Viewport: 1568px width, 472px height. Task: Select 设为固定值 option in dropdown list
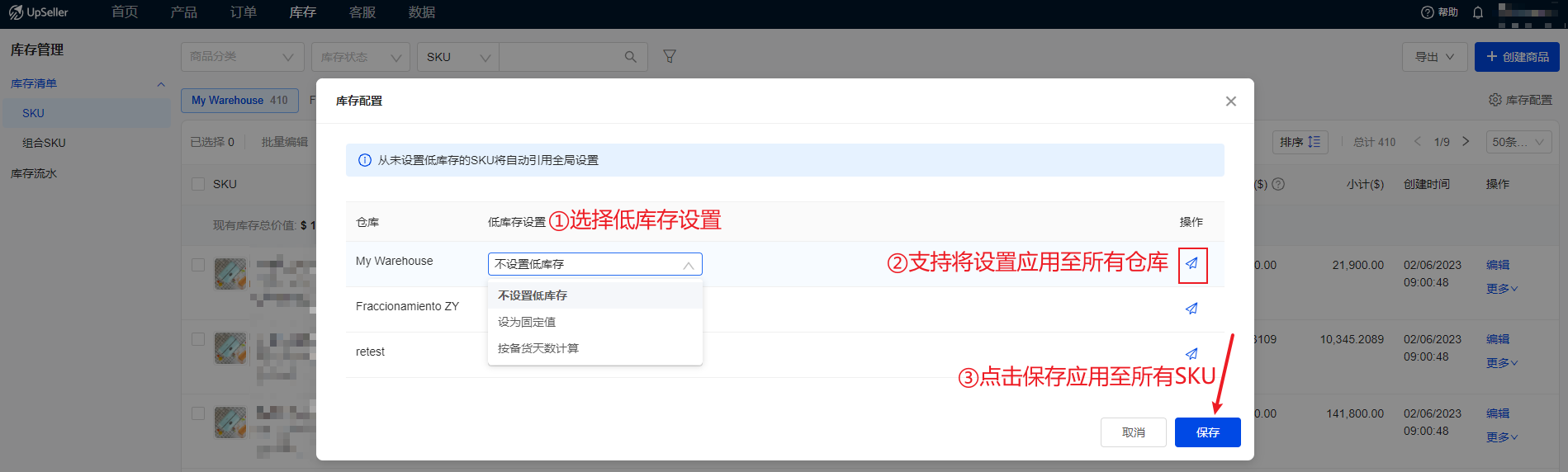point(527,322)
